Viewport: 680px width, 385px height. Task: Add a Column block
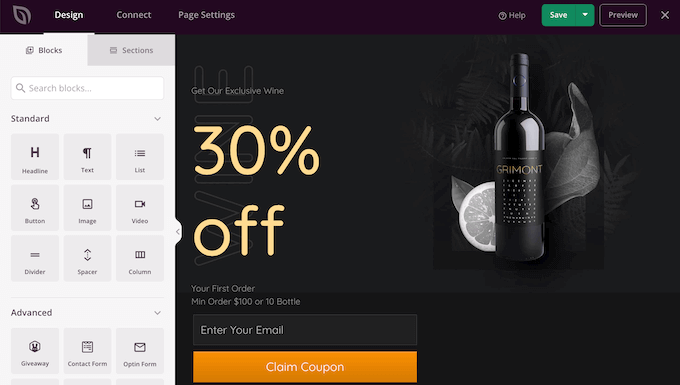pyautogui.click(x=140, y=258)
